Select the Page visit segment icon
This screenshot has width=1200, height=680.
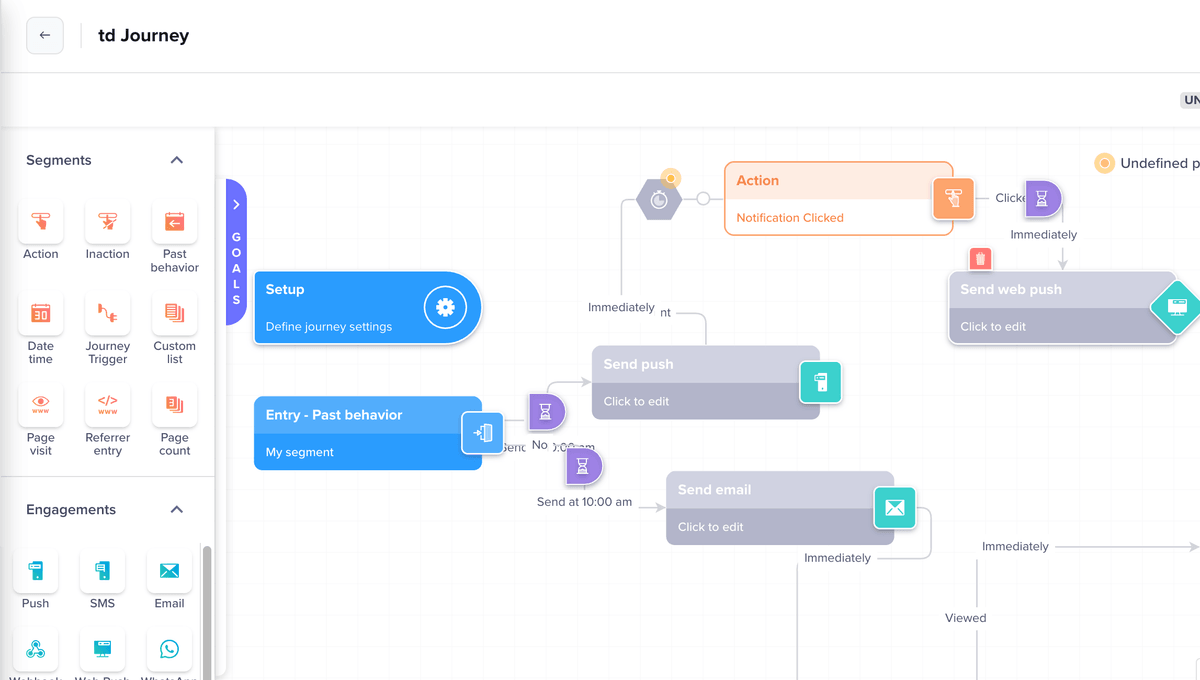pos(41,405)
